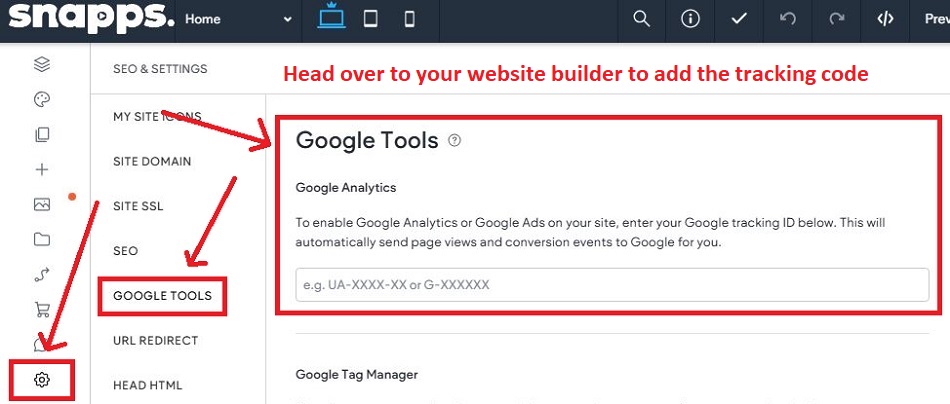Open the Home page dropdown
This screenshot has width=950, height=404.
239,19
